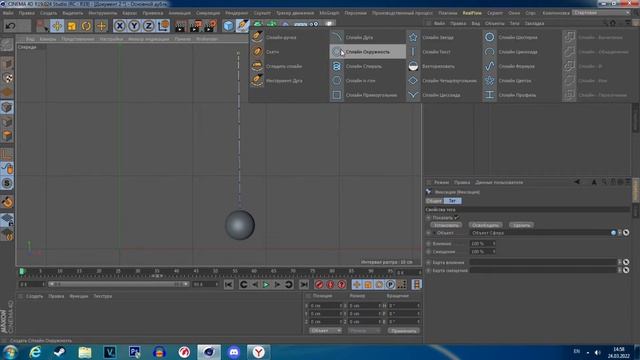
Task: Choose Сплайн Окружность from spline menu
Action: 368,52
